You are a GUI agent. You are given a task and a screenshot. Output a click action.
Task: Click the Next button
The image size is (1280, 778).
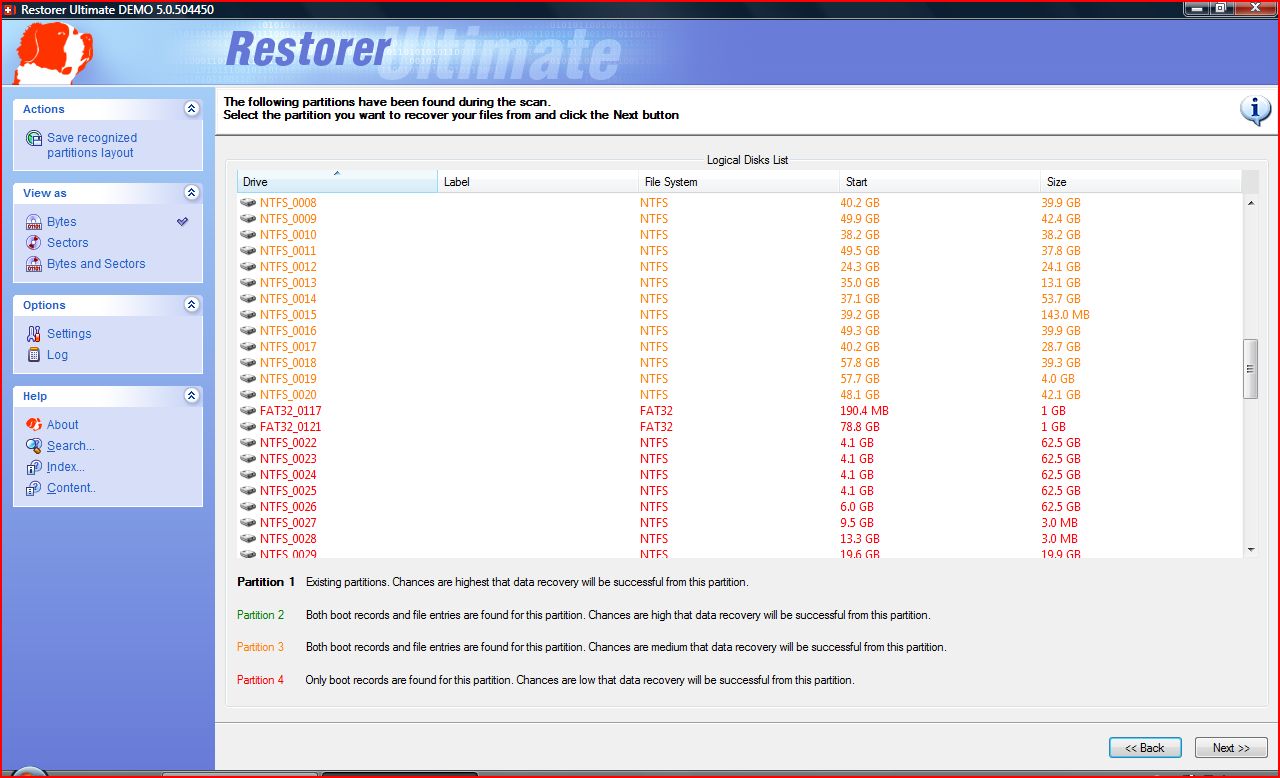point(1231,748)
